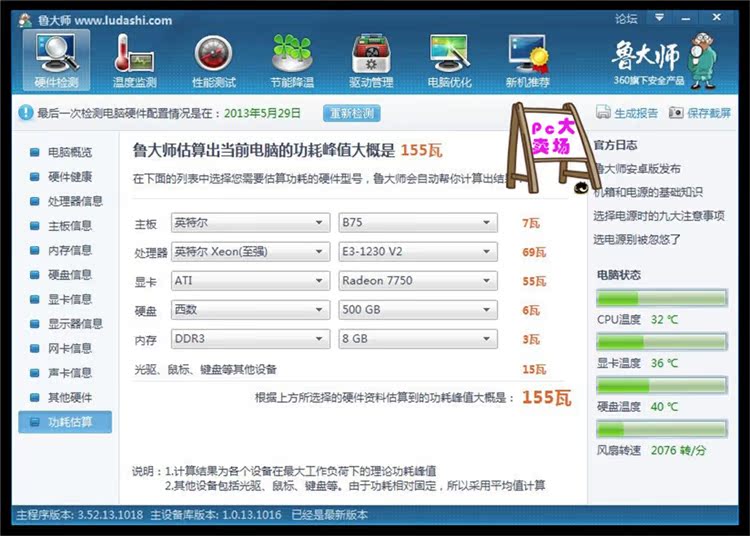Expand the 显卡 brand dropdown ATI
This screenshot has height=536, width=750.
coord(250,281)
